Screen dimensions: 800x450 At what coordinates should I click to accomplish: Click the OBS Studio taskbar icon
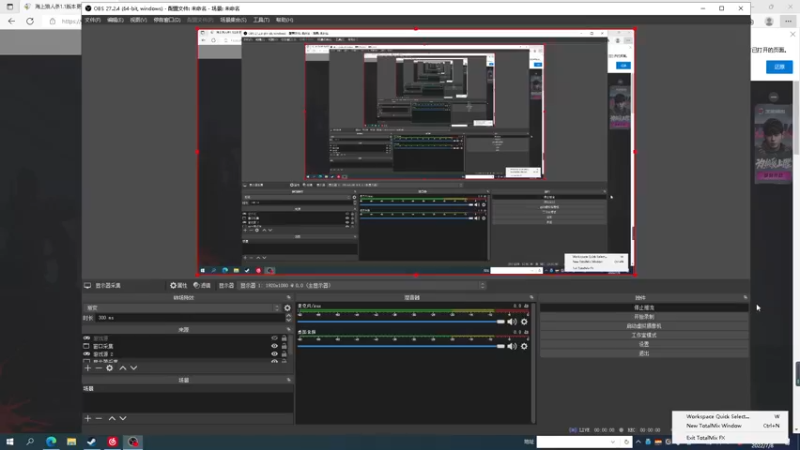pos(133,442)
